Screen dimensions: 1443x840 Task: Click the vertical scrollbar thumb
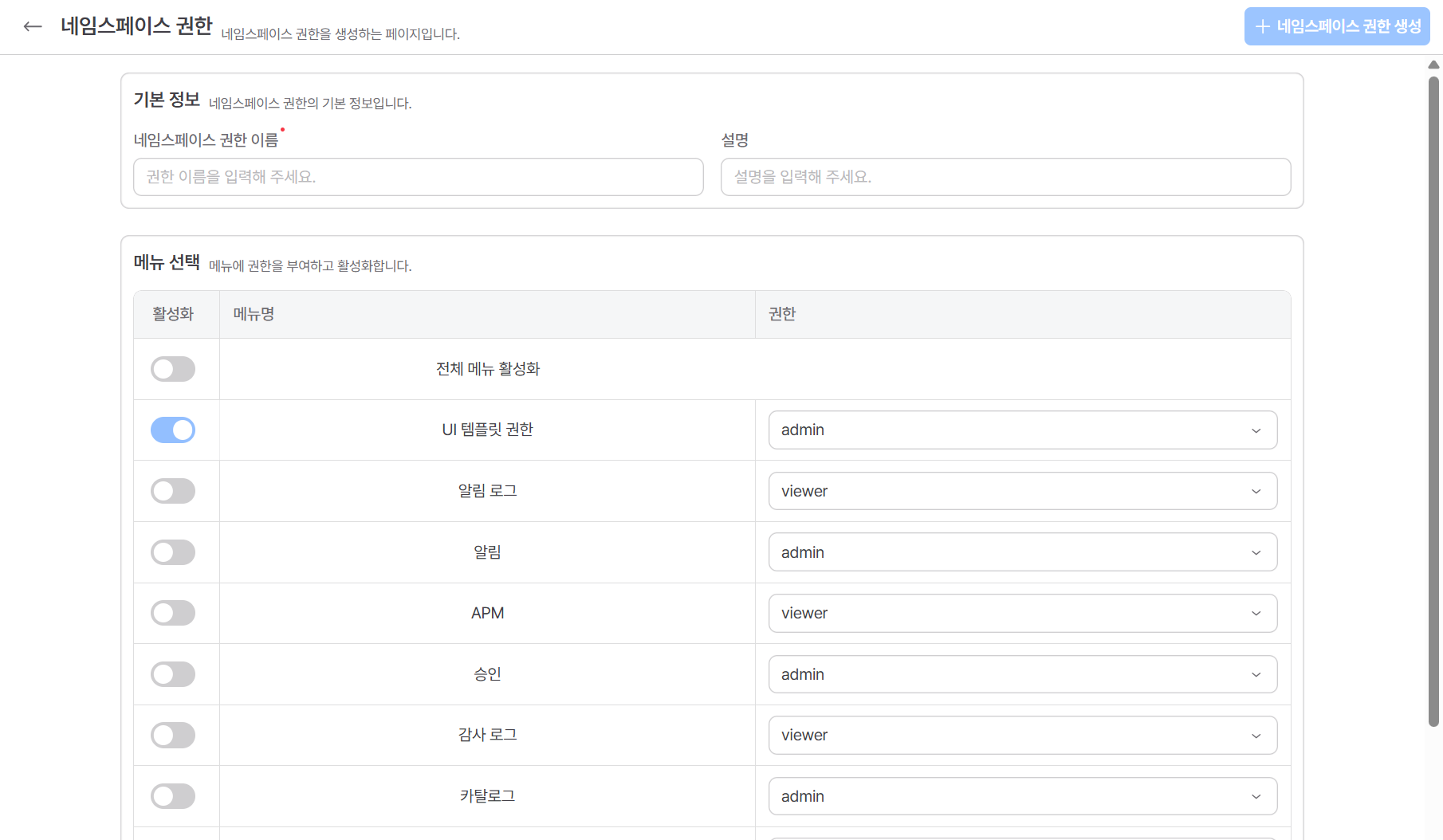pos(1433,401)
